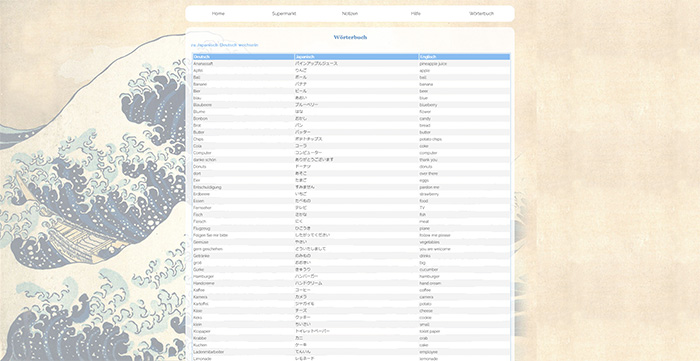Select the German word 'klein'
The image size is (700, 361).
click(x=197, y=324)
